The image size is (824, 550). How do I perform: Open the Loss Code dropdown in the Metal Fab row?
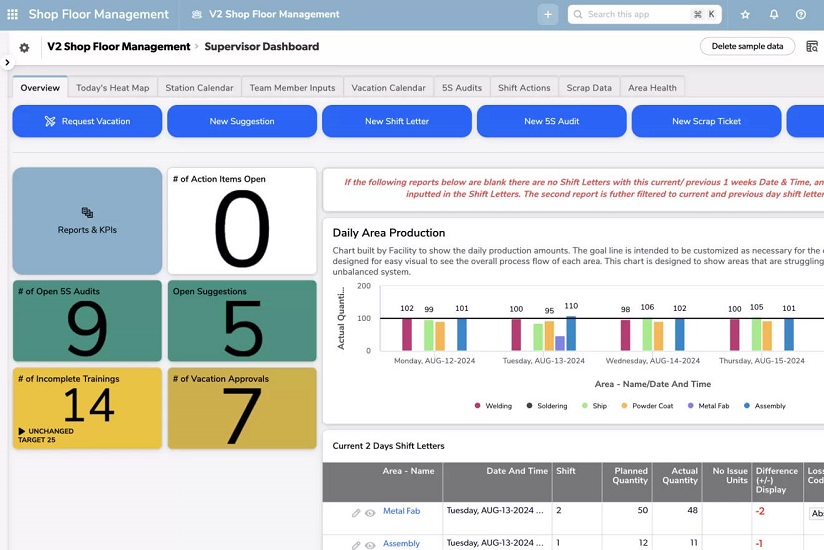click(816, 513)
